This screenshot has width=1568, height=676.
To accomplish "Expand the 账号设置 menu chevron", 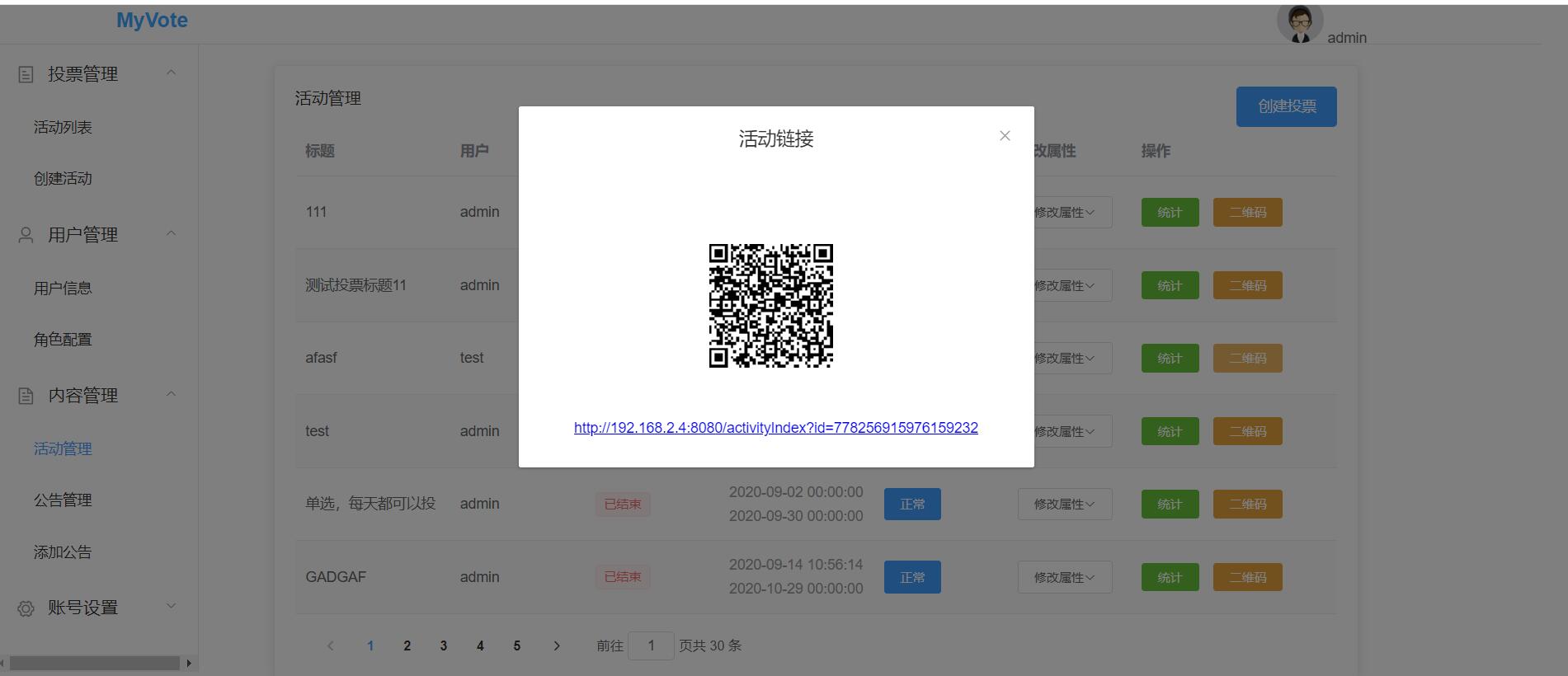I will (x=172, y=607).
